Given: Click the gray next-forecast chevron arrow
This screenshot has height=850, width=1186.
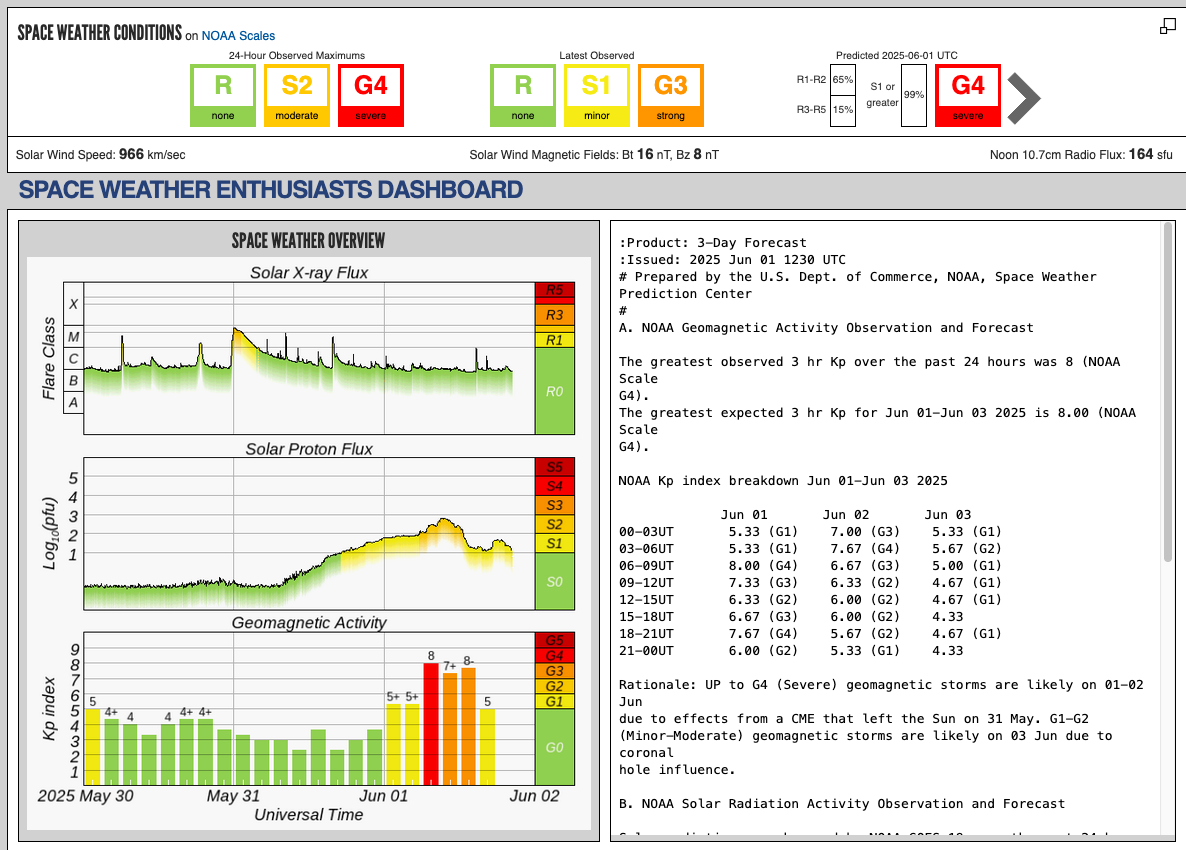Looking at the screenshot, I should tap(1024, 98).
